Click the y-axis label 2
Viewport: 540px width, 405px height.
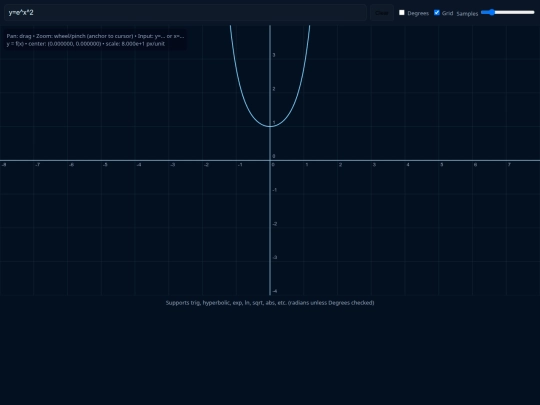point(274,89)
